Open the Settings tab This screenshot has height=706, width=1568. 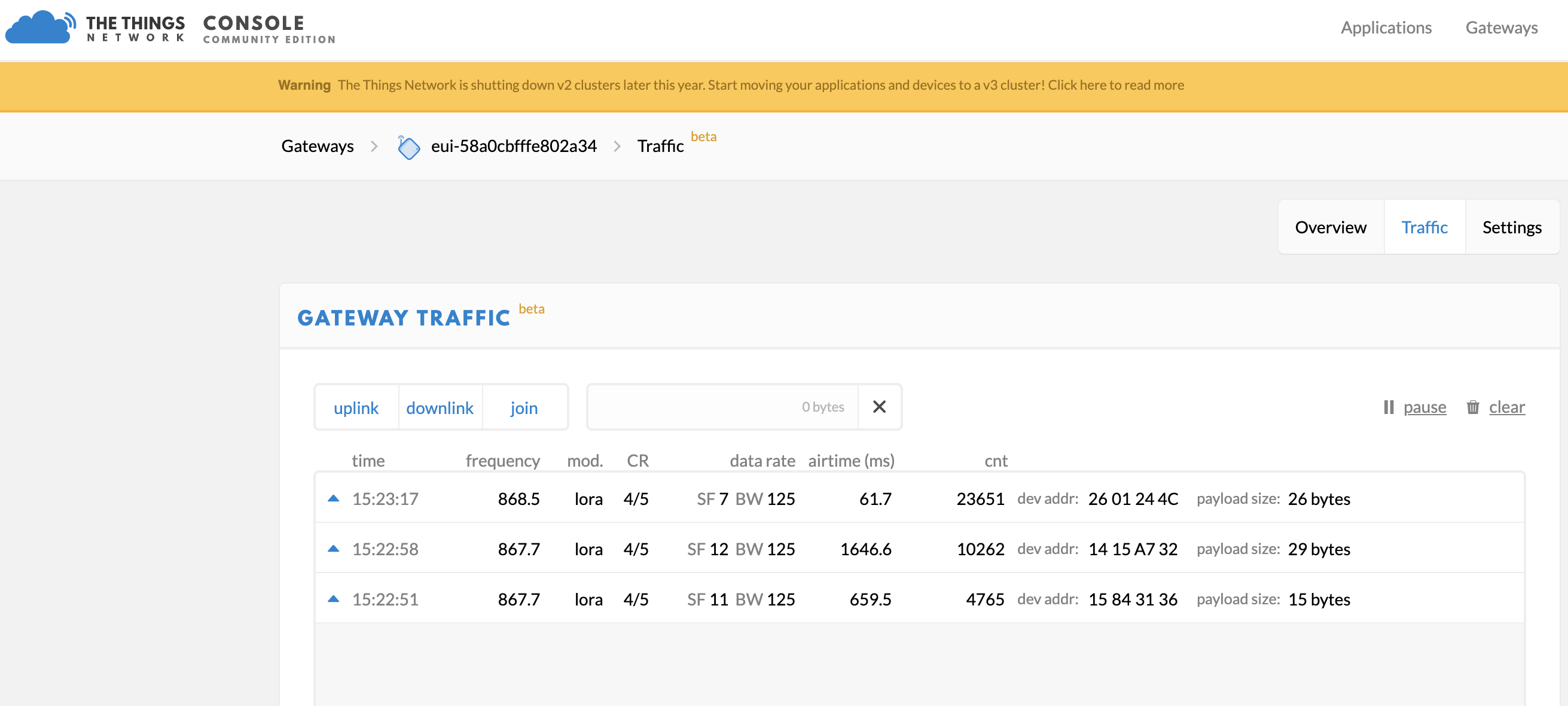(1511, 227)
